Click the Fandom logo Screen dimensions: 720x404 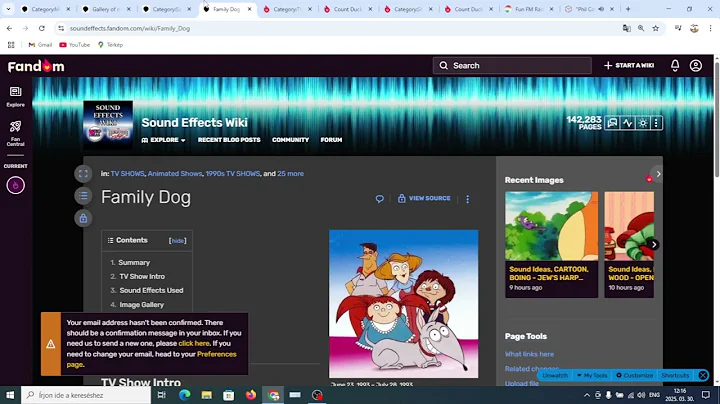(x=36, y=66)
